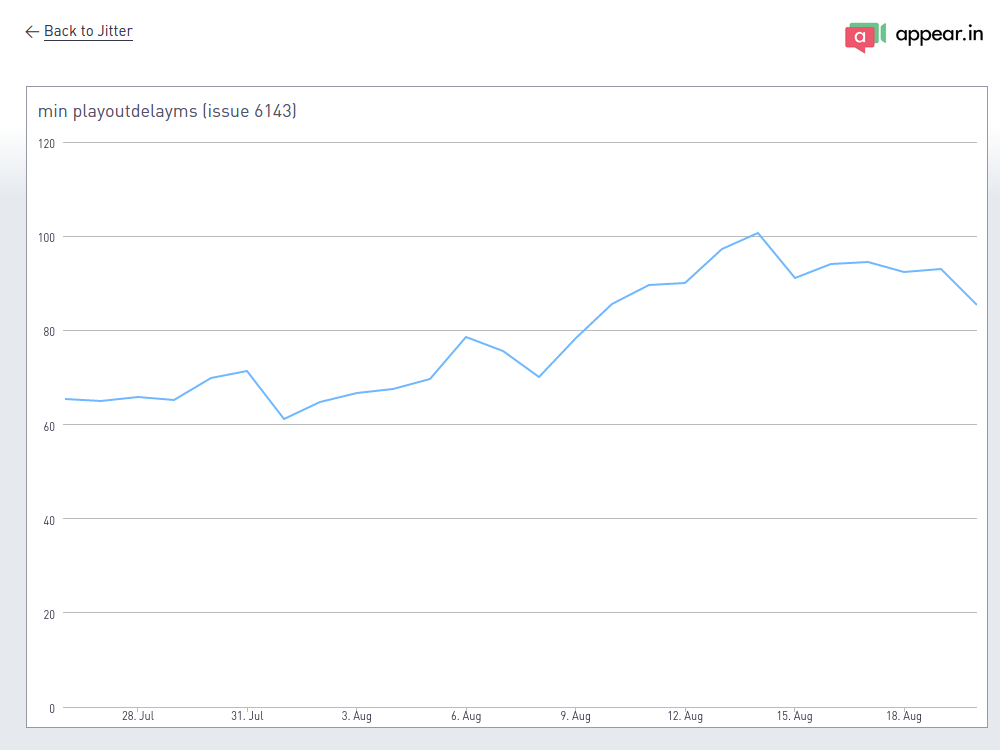Click the line's lowest dip near 1 Aug
This screenshot has height=750, width=1000.
pos(284,419)
